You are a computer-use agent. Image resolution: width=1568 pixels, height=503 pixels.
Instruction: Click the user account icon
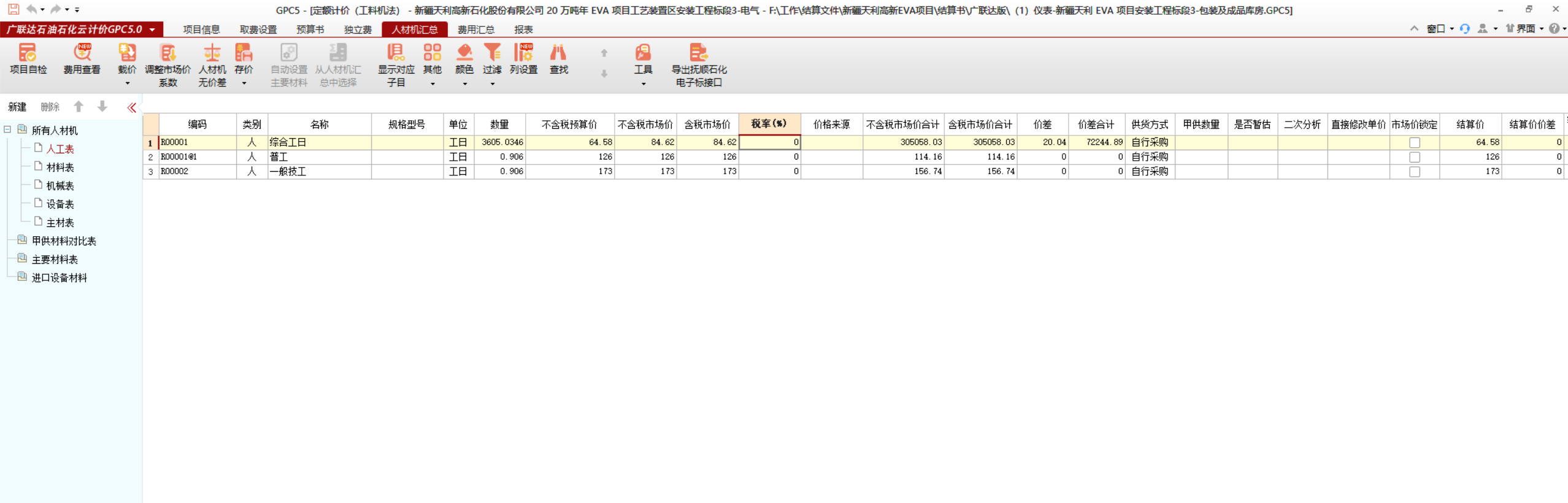[1483, 28]
